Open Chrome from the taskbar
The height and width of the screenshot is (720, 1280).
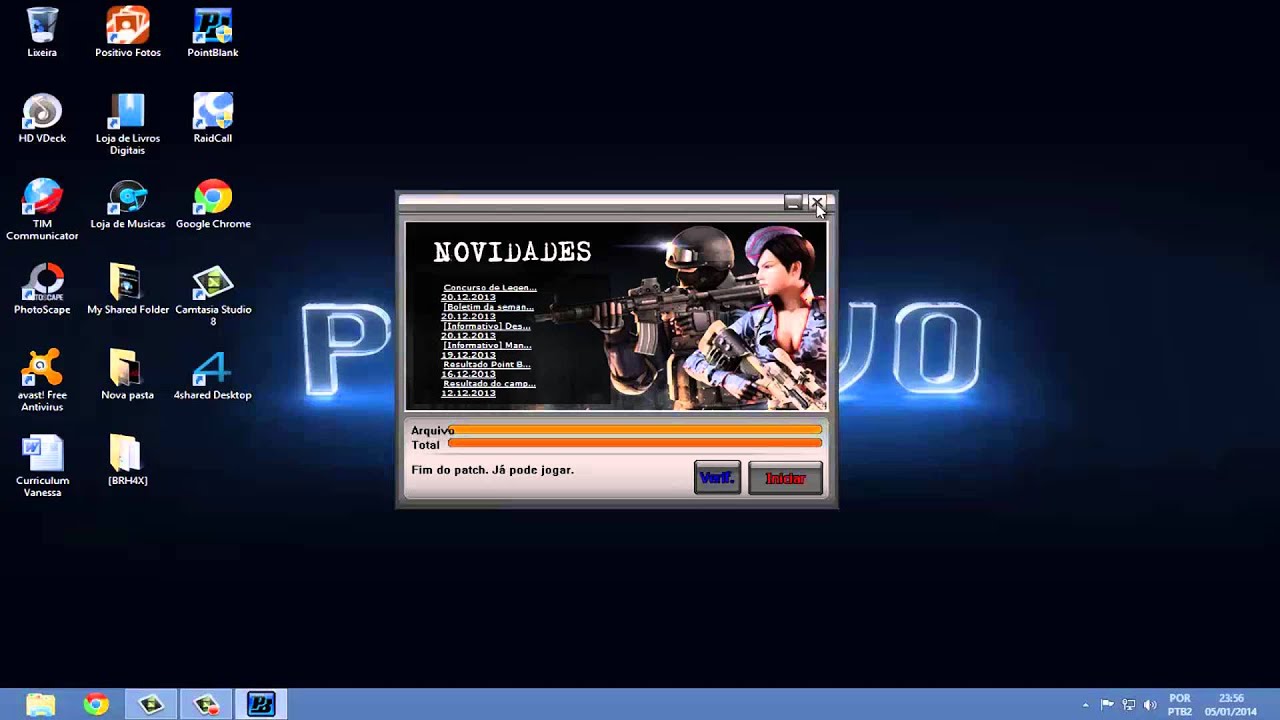click(x=96, y=704)
